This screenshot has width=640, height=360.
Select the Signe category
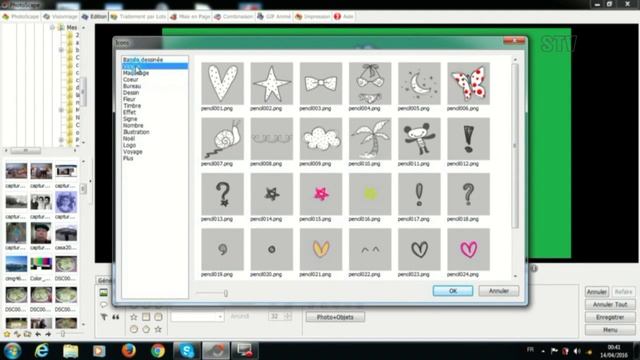pos(130,119)
